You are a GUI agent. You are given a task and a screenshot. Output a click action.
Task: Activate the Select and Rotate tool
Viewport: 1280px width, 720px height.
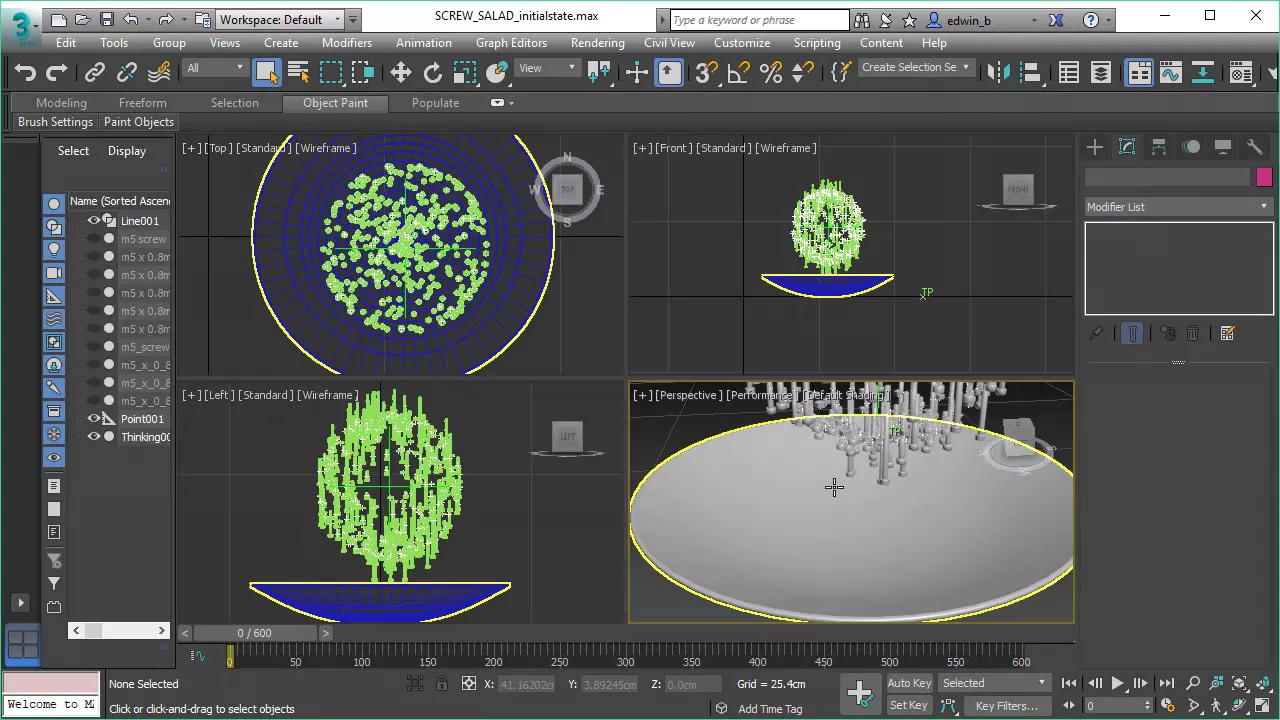tap(433, 72)
